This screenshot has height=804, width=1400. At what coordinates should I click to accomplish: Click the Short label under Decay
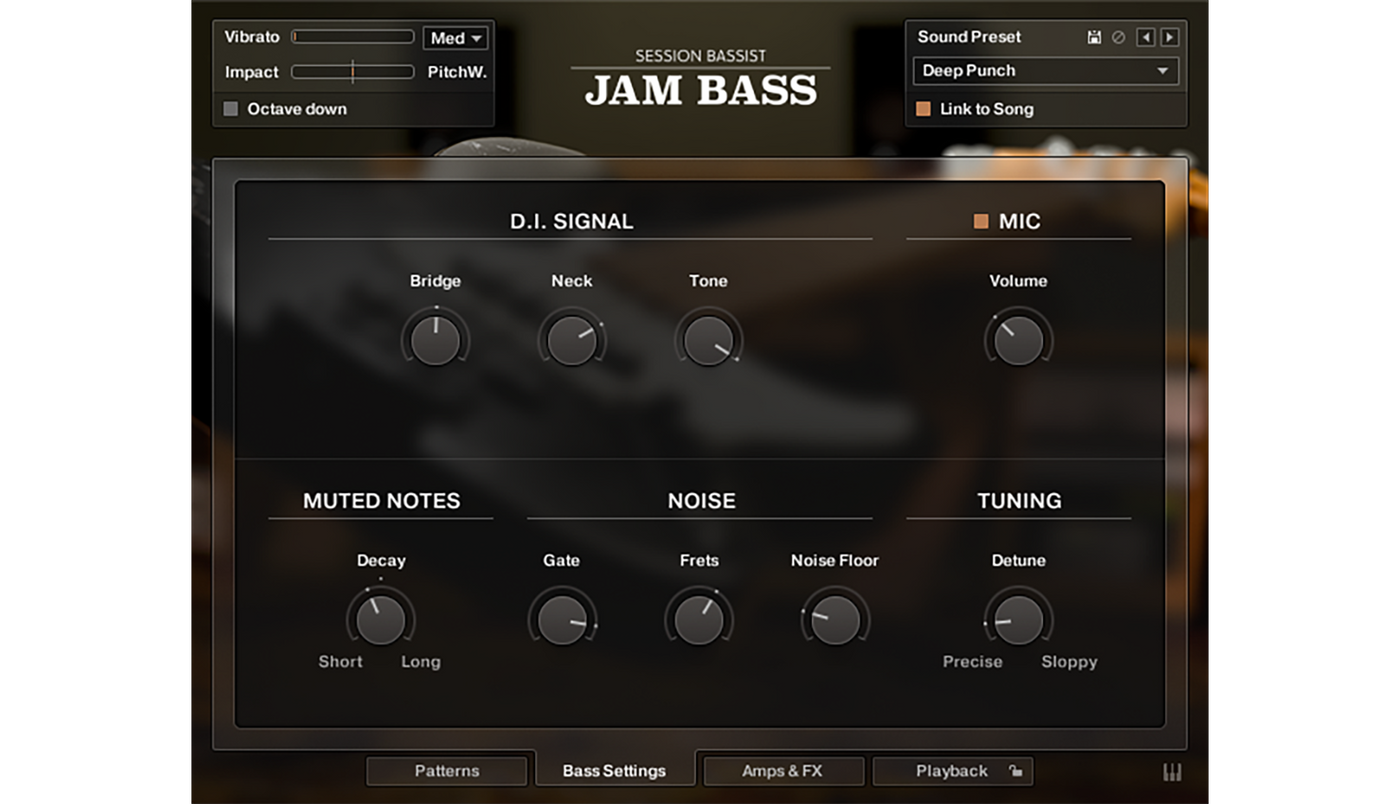[340, 662]
